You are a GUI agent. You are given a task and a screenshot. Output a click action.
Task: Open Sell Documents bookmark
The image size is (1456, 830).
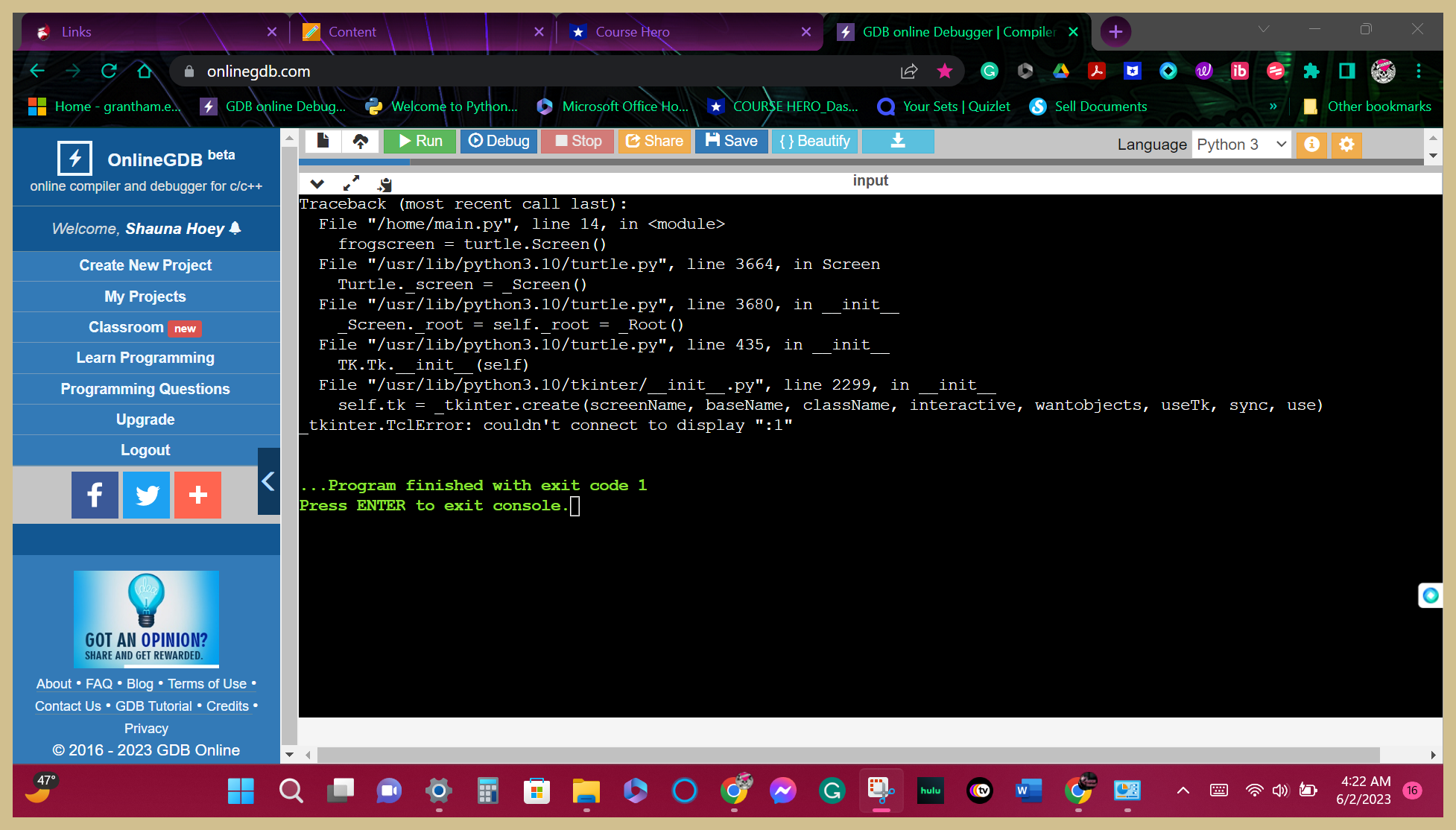[1089, 107]
